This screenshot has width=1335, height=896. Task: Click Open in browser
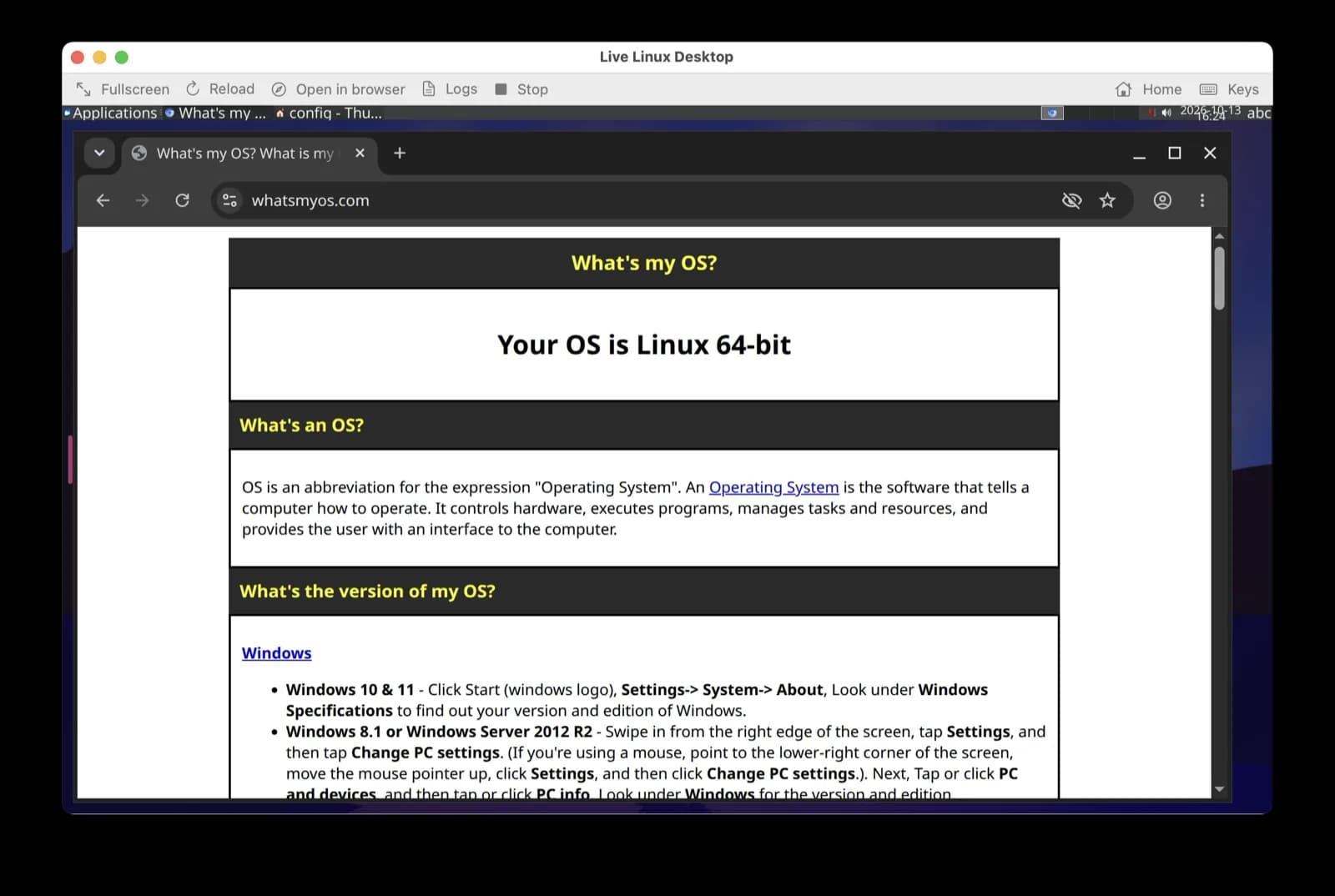point(338,89)
